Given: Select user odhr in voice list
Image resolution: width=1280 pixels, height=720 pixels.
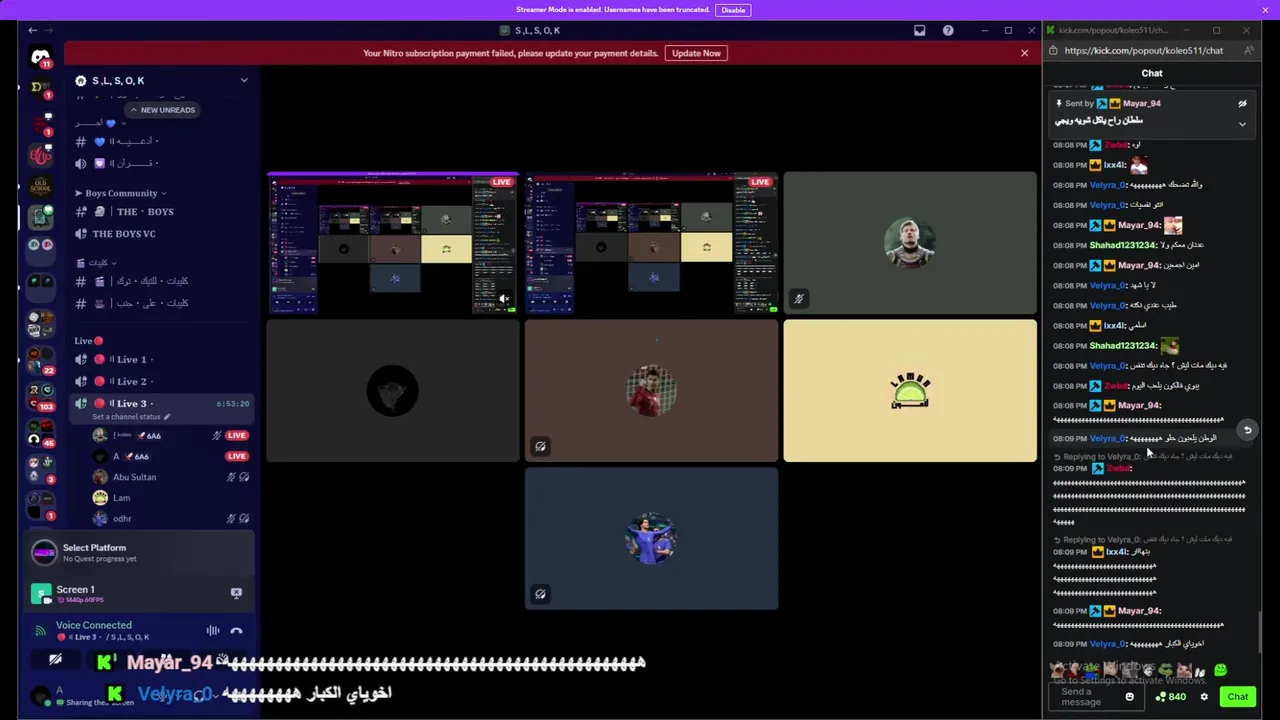Looking at the screenshot, I should tap(170, 519).
